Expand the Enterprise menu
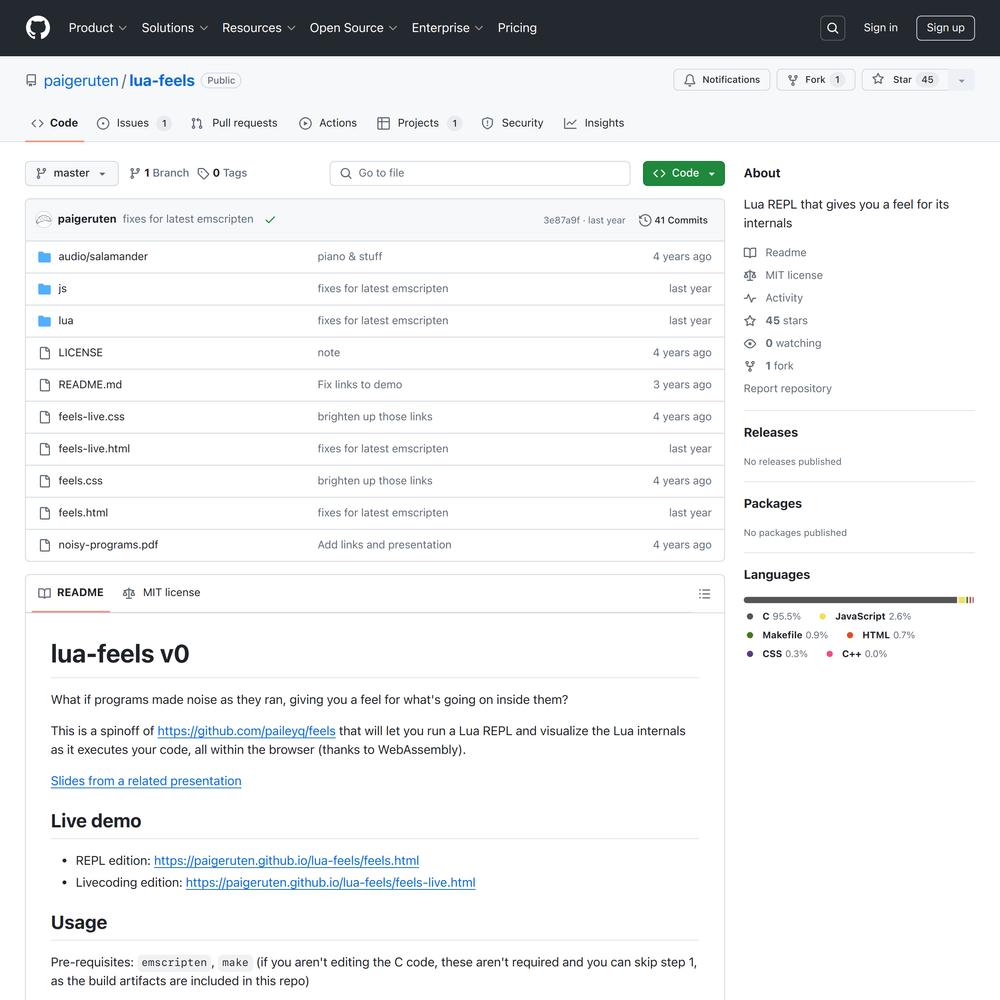The height and width of the screenshot is (1000, 1000). click(x=447, y=28)
